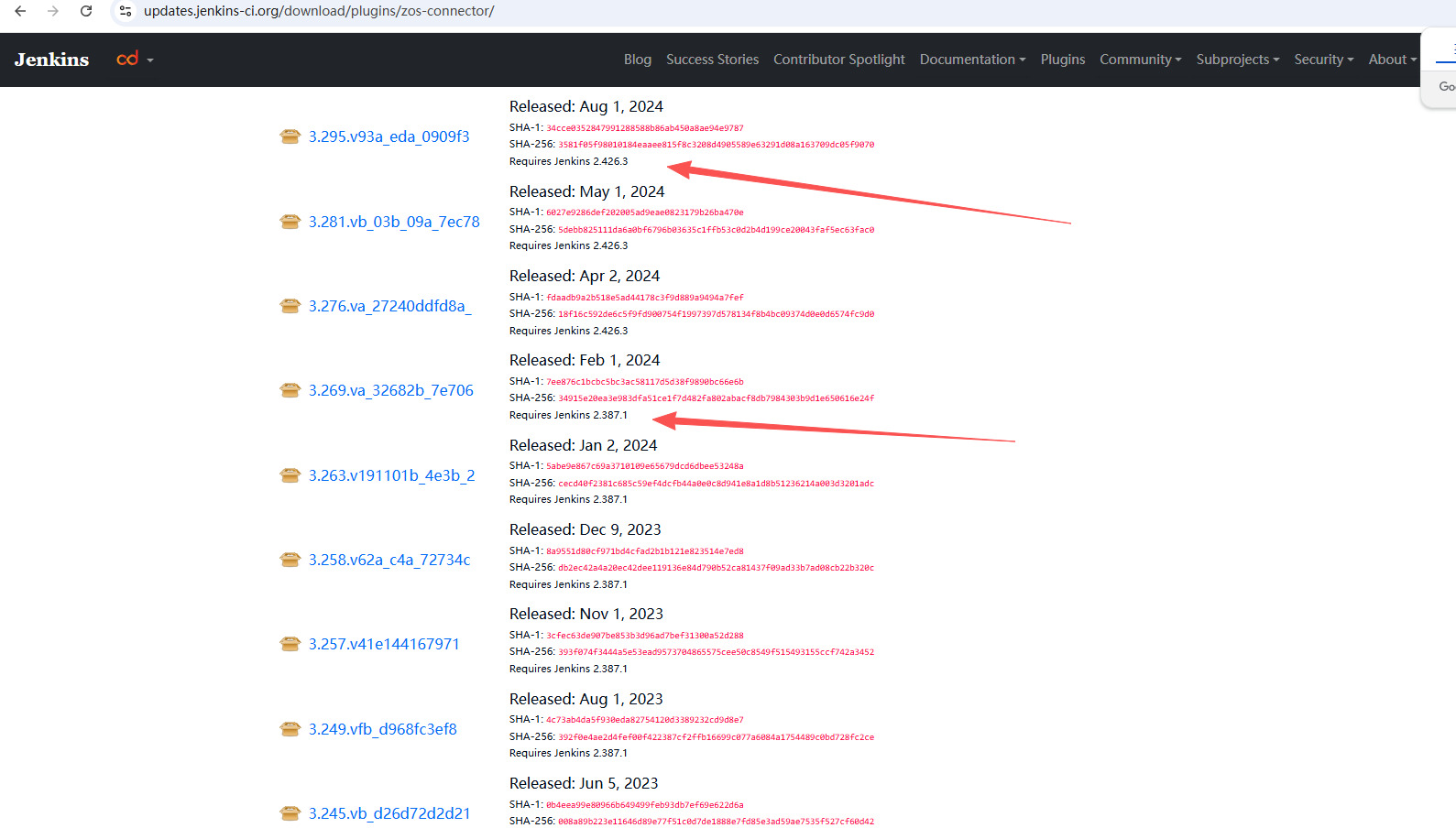
Task: Click 'Released: May 1, 2024' text
Action: [587, 191]
